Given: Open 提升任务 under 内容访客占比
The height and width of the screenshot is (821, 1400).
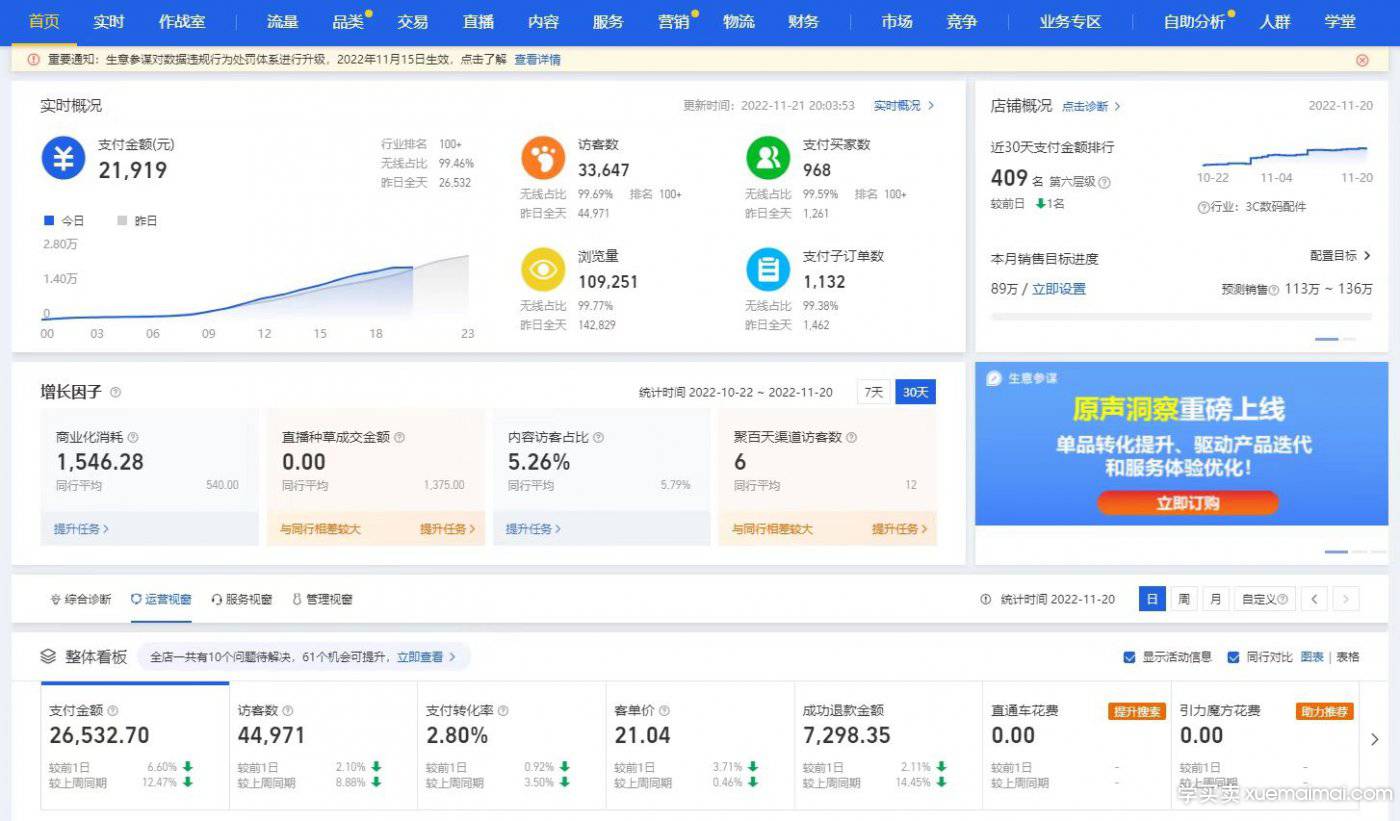Looking at the screenshot, I should pyautogui.click(x=533, y=528).
